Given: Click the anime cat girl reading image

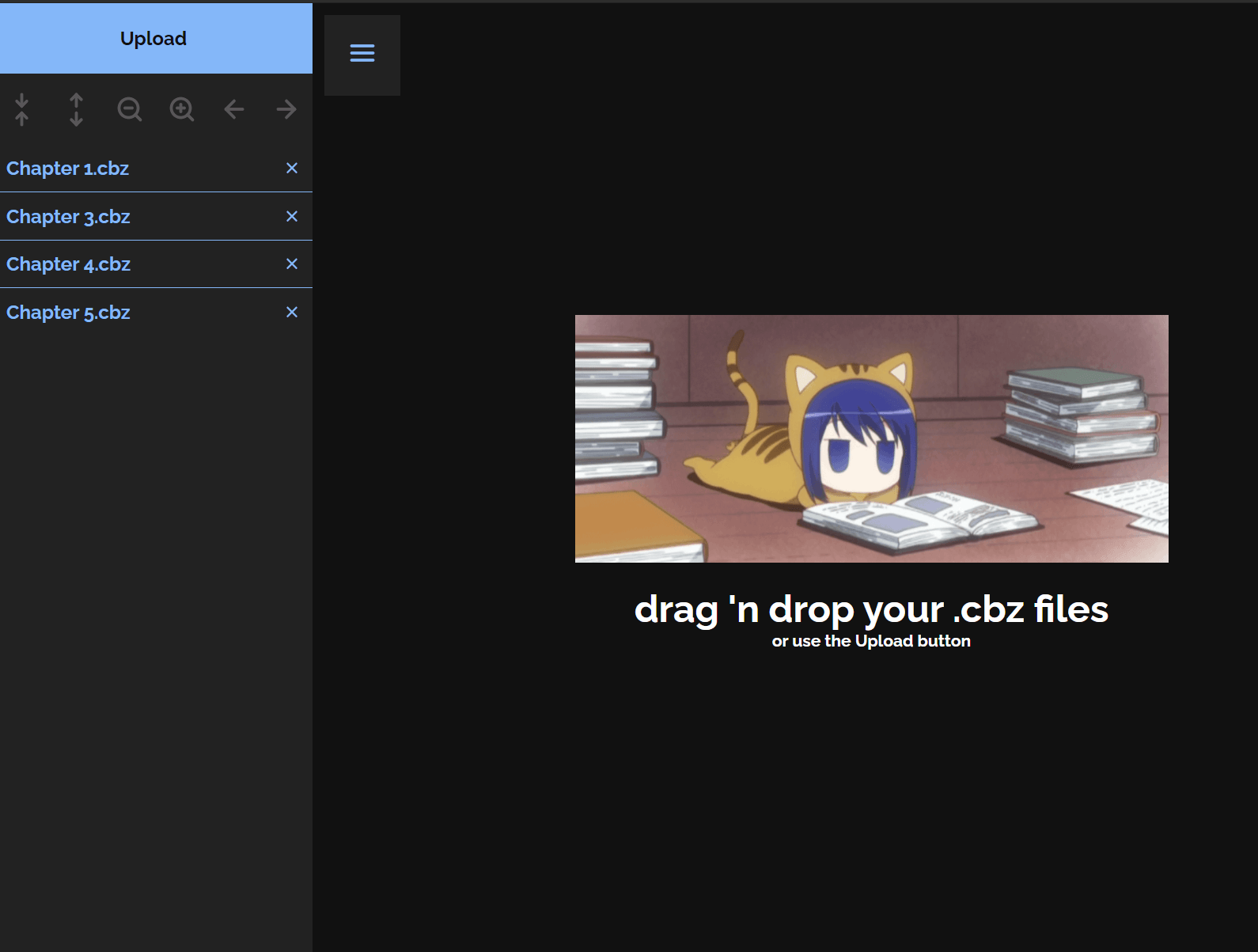Looking at the screenshot, I should click(872, 438).
